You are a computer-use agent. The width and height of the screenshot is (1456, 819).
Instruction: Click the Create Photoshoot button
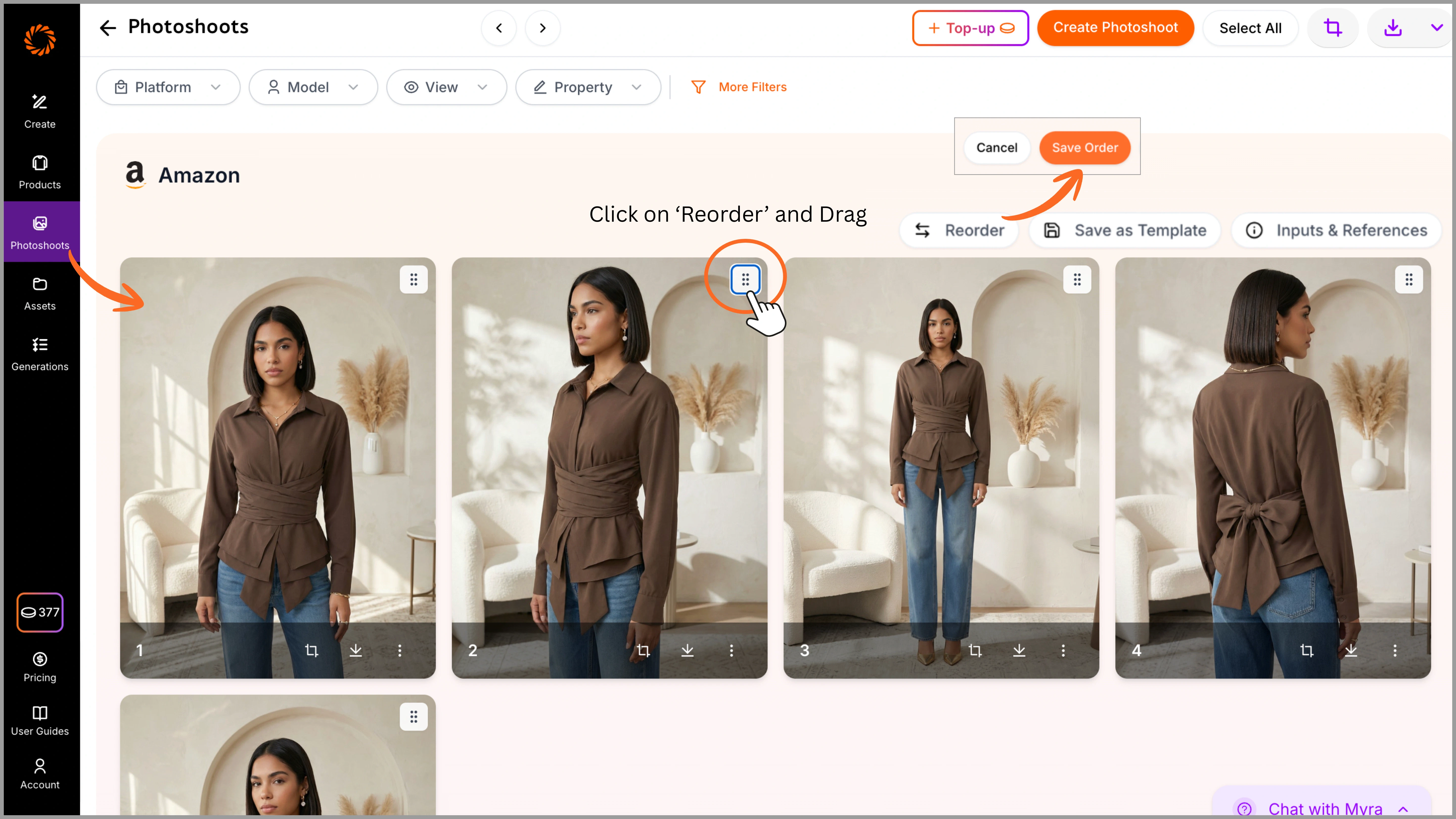point(1116,27)
